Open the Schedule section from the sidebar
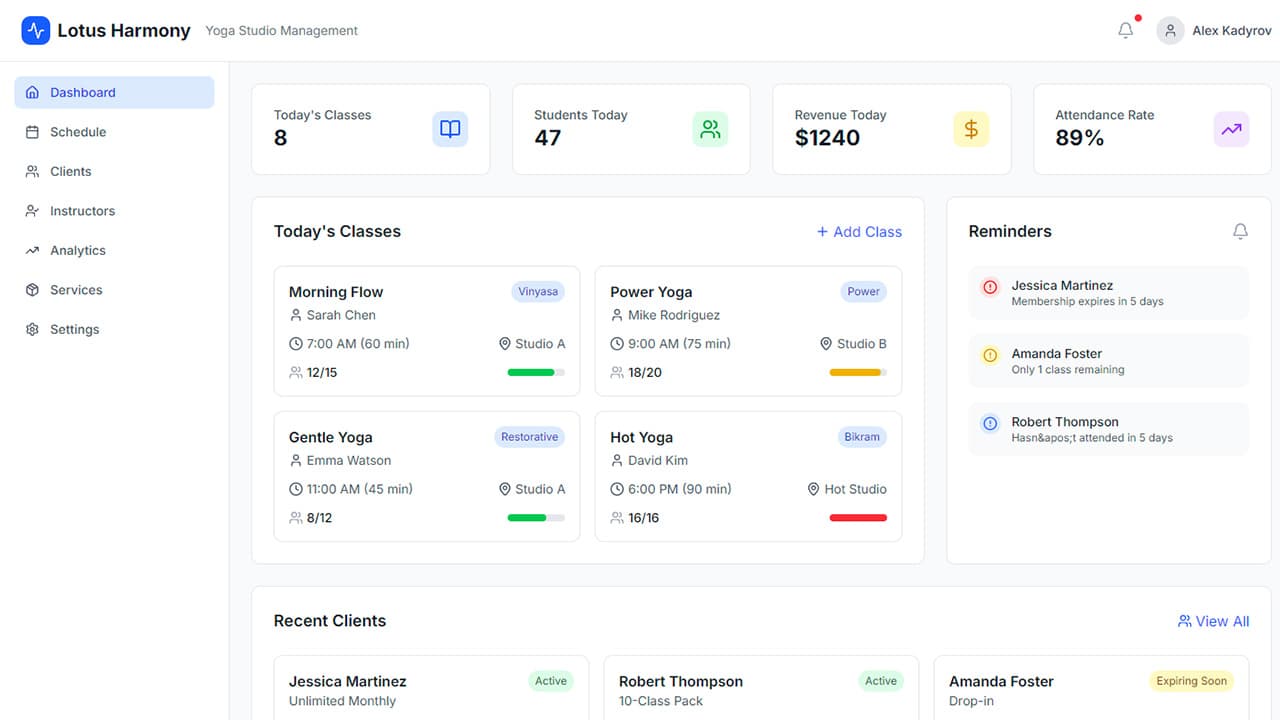This screenshot has height=720, width=1280. [x=77, y=131]
